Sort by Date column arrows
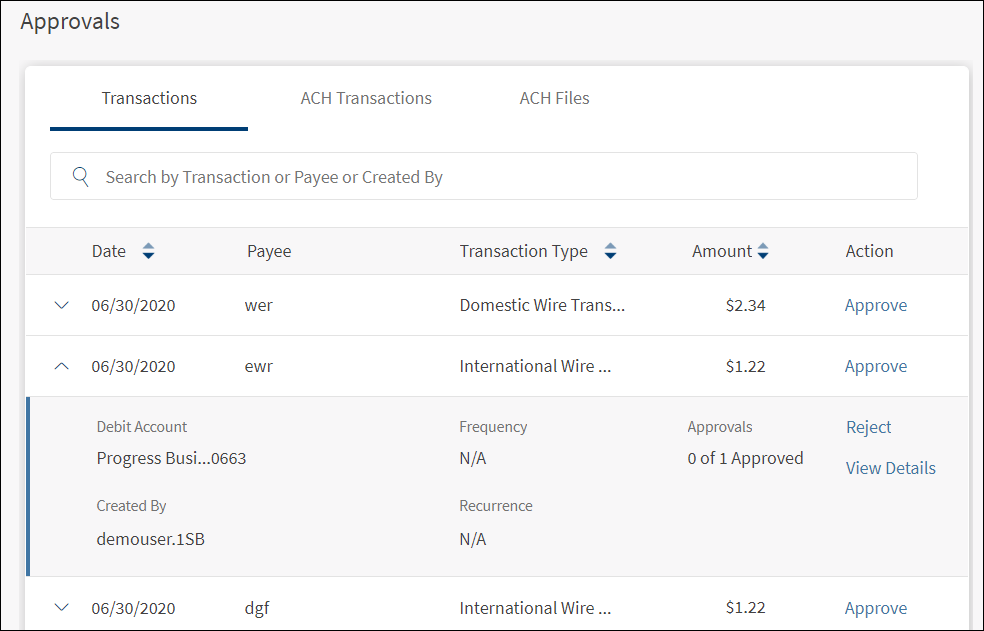 148,252
